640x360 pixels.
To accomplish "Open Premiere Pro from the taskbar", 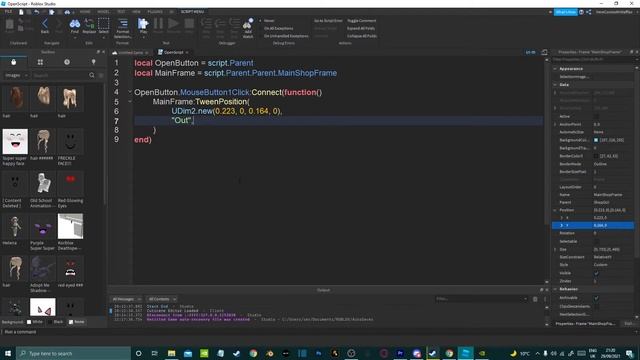I will (400, 353).
